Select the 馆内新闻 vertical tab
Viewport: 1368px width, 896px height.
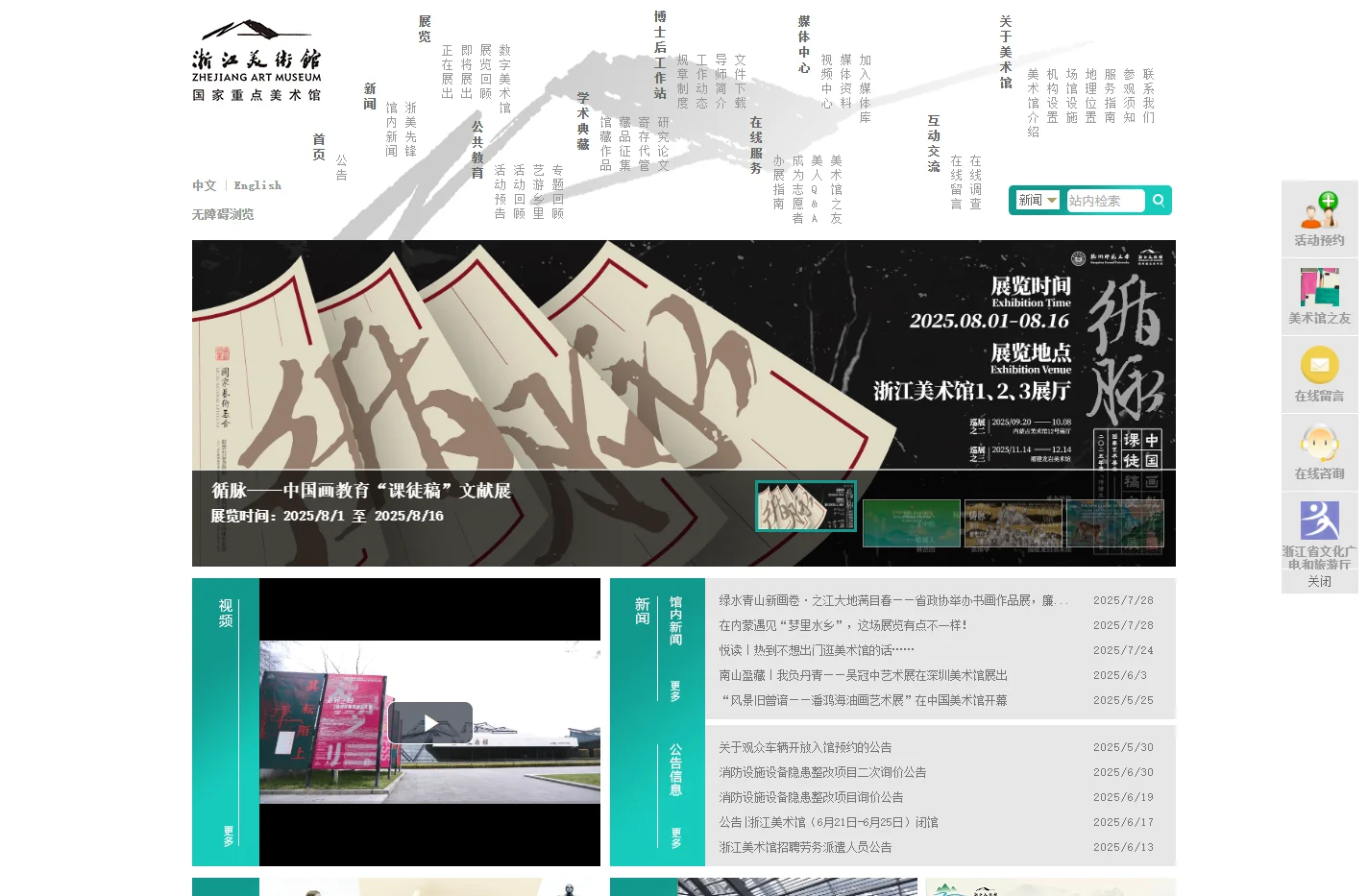tap(675, 620)
